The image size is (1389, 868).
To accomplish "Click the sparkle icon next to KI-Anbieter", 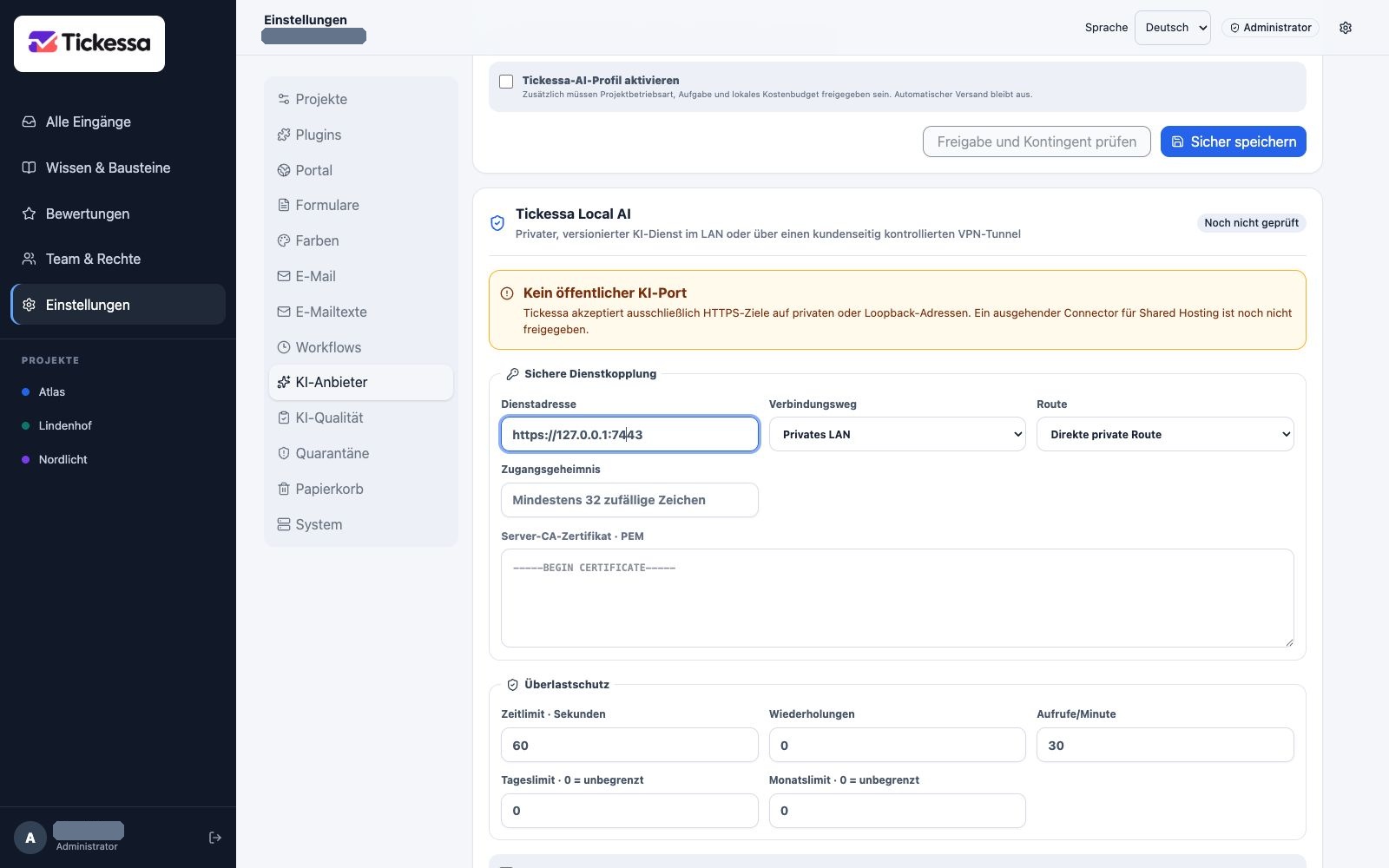I will pyautogui.click(x=284, y=382).
